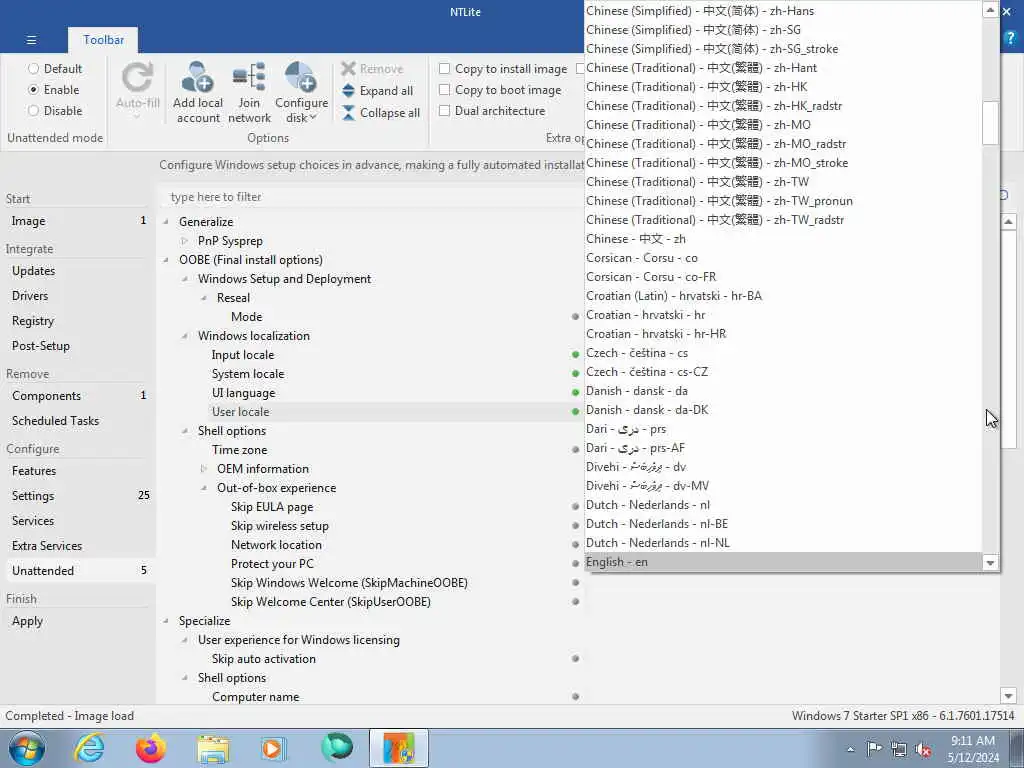Click locale list scrollbar down arrow

point(990,562)
